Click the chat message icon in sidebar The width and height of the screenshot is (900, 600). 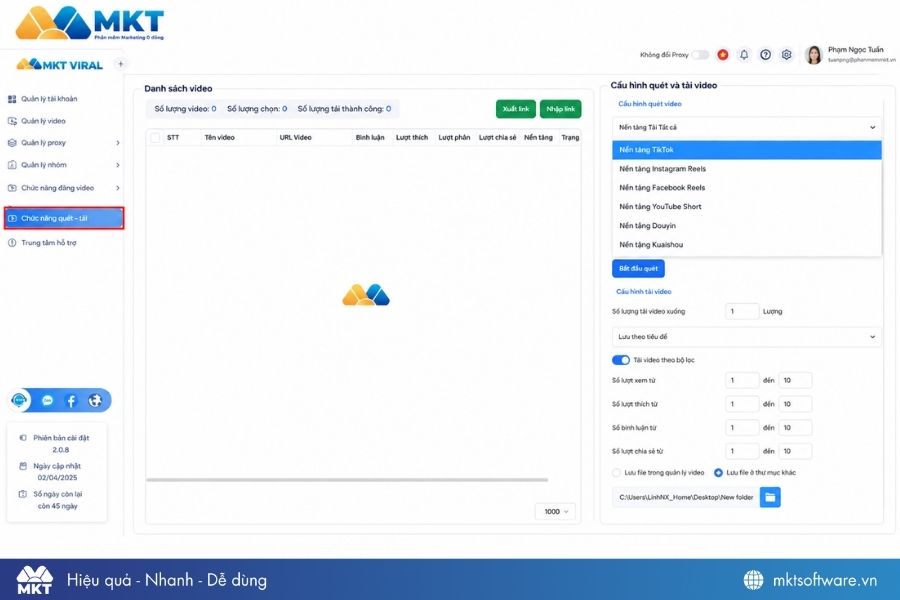tap(47, 401)
